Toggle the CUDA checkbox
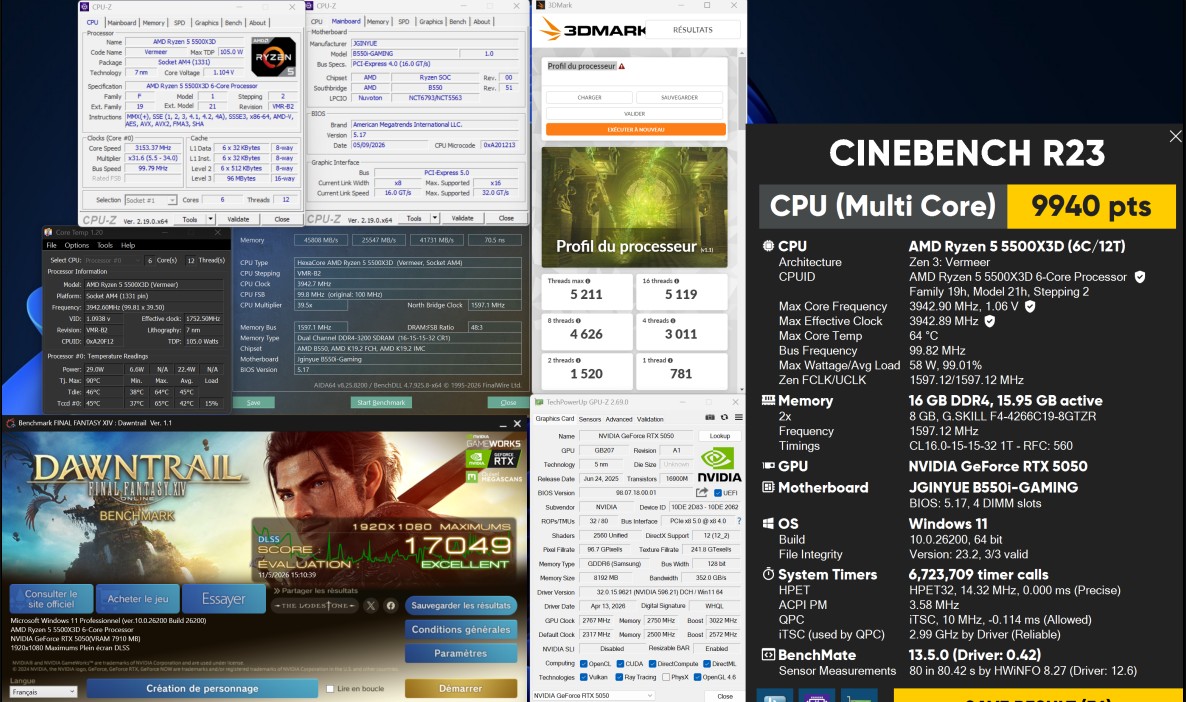This screenshot has height=702, width=1186. pos(619,663)
